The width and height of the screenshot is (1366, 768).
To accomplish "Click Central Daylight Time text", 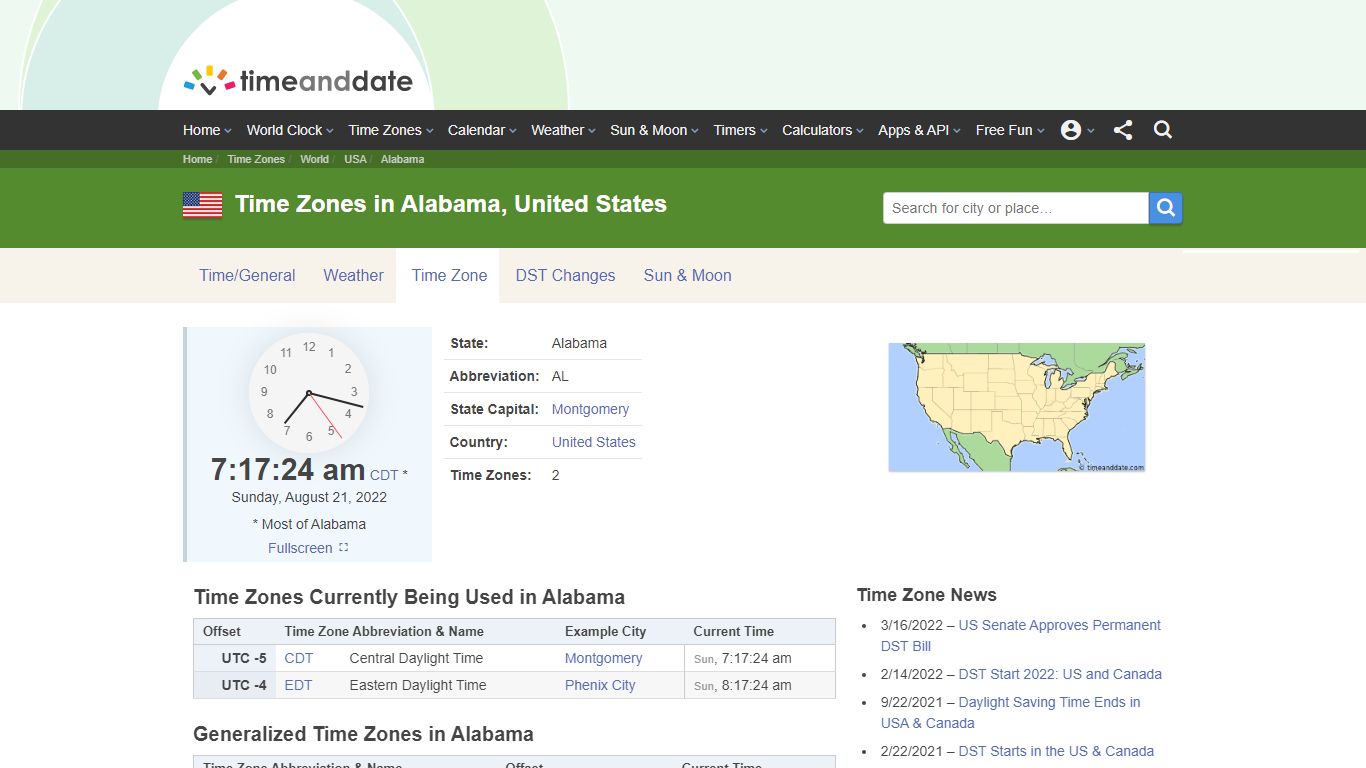I will [x=416, y=658].
